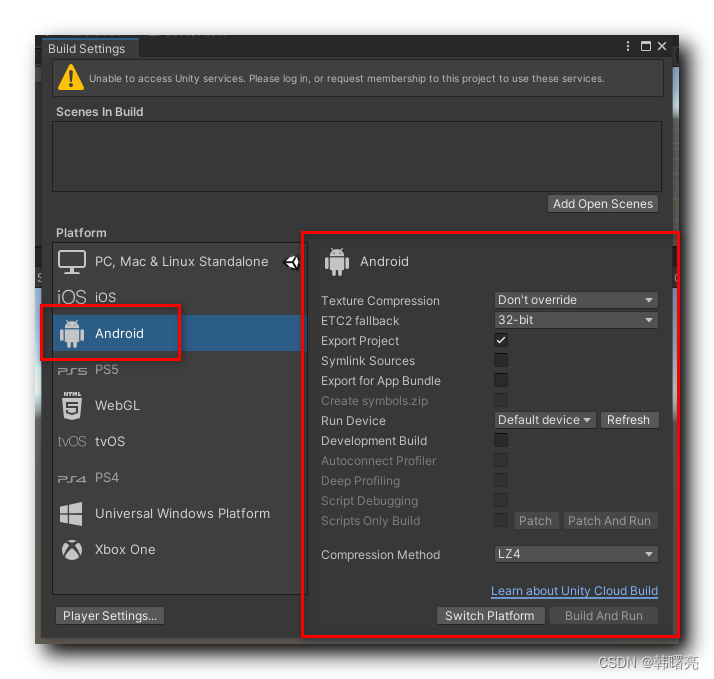Image resolution: width=714 pixels, height=679 pixels.
Task: Click the Patch And Run button
Action: pos(610,521)
